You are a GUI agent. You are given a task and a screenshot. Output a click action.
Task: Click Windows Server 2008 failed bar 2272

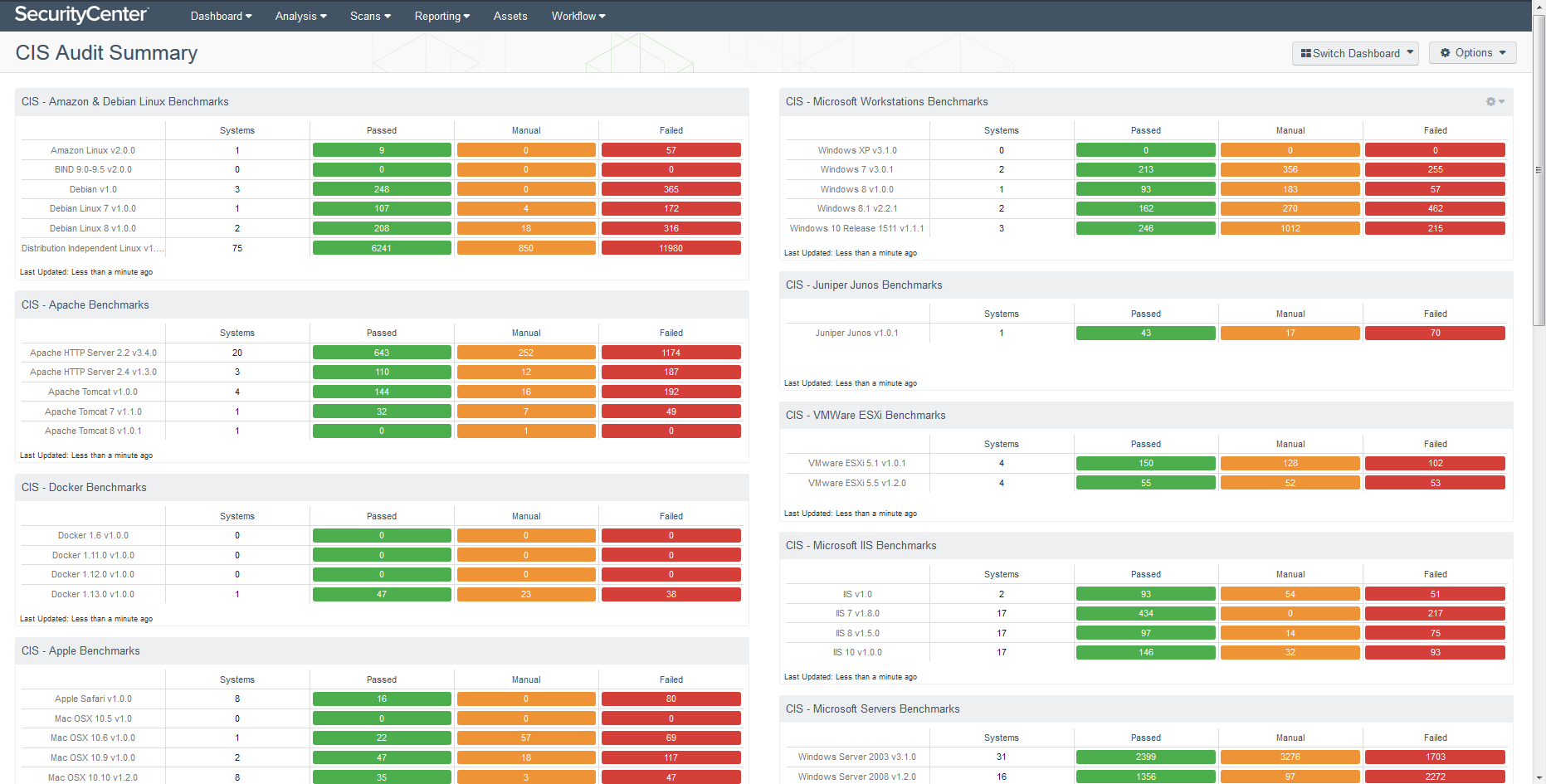click(1435, 777)
